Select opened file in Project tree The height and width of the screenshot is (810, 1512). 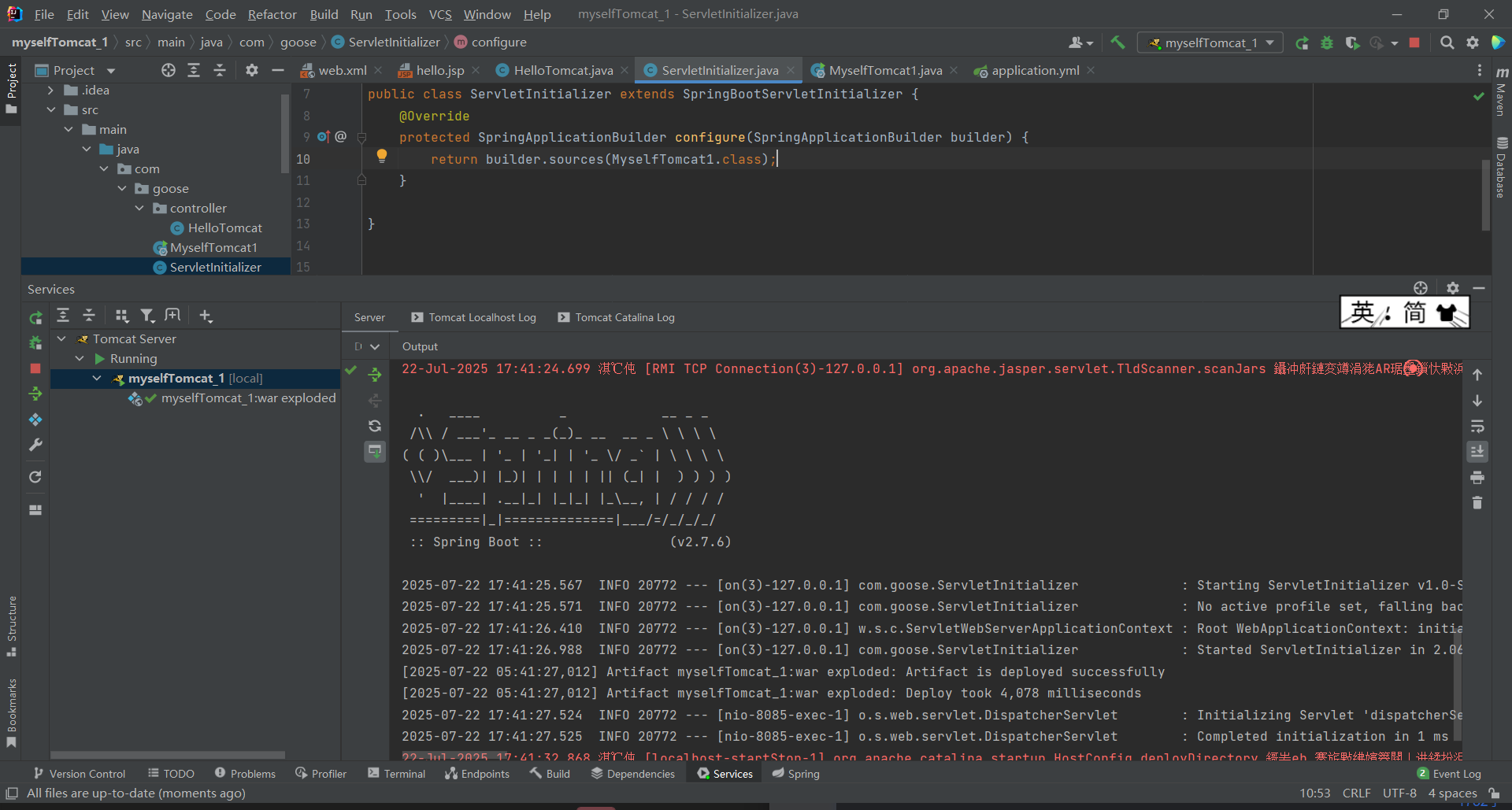[x=169, y=70]
